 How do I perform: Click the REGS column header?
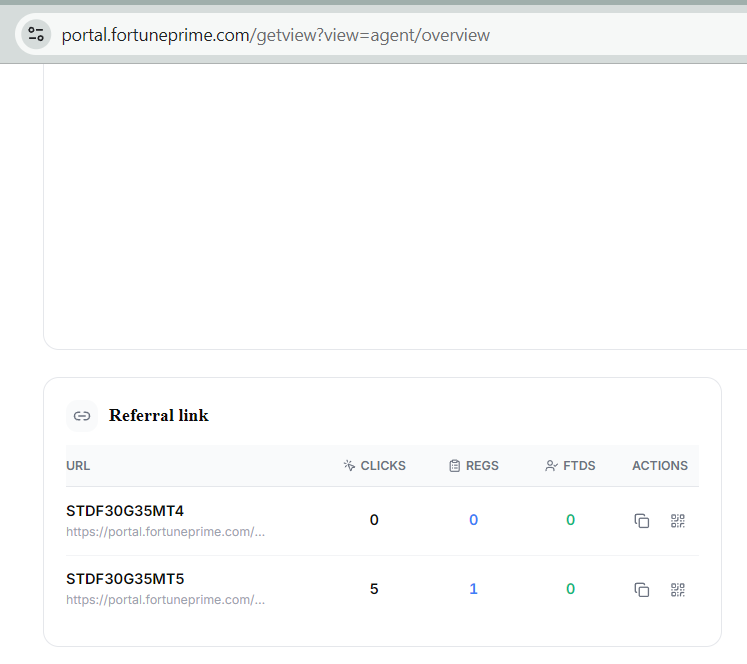[474, 465]
